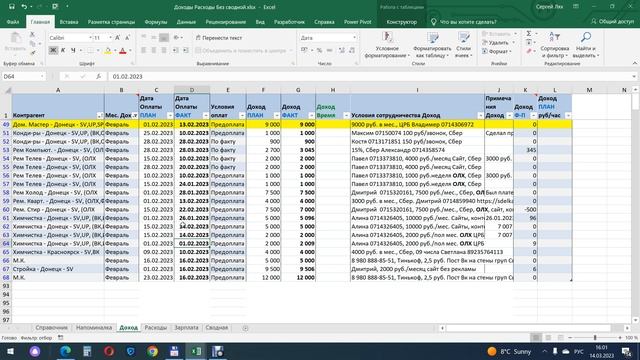Click the Общий доступ share button
The image size is (640, 360).
click(612, 21)
